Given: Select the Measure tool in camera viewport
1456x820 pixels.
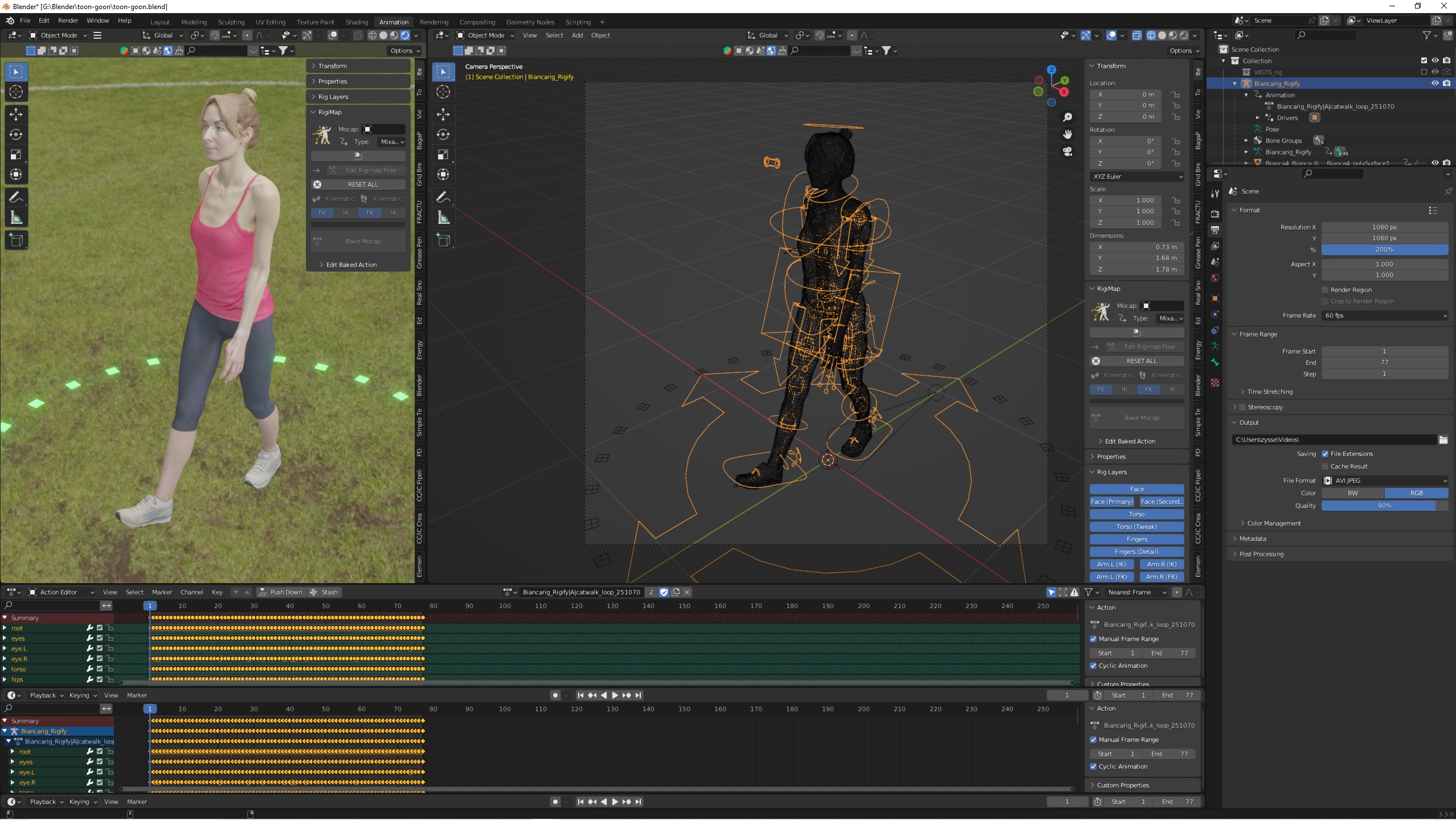Looking at the screenshot, I should click(x=443, y=218).
